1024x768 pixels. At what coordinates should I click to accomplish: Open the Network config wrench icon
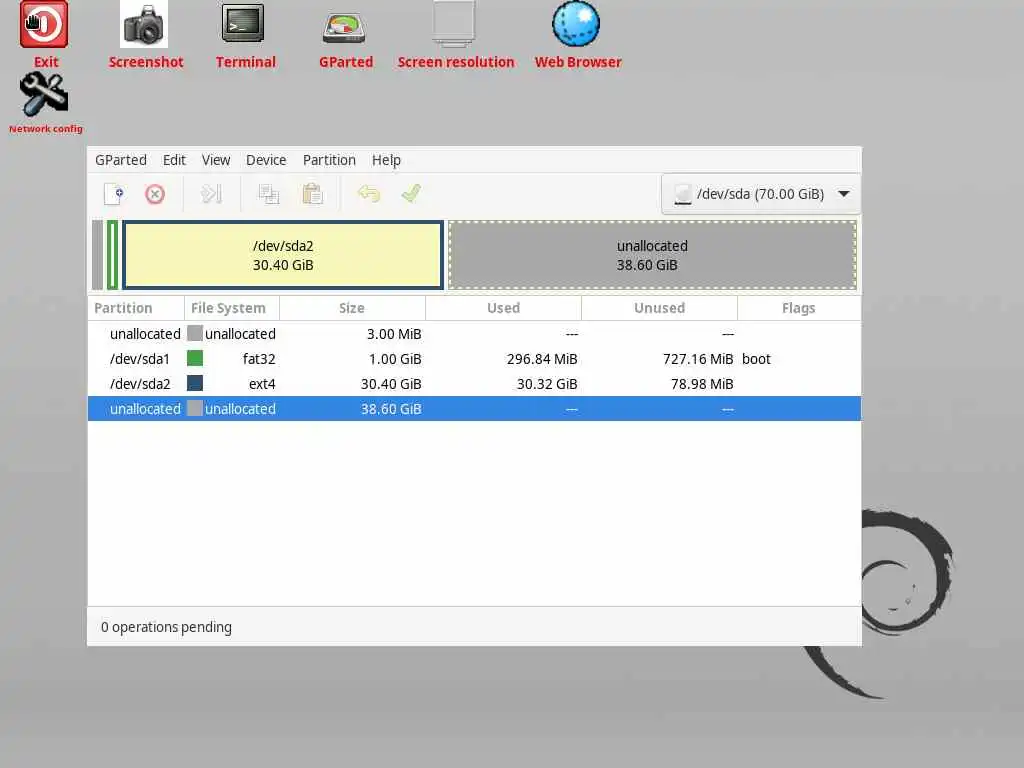click(x=44, y=95)
